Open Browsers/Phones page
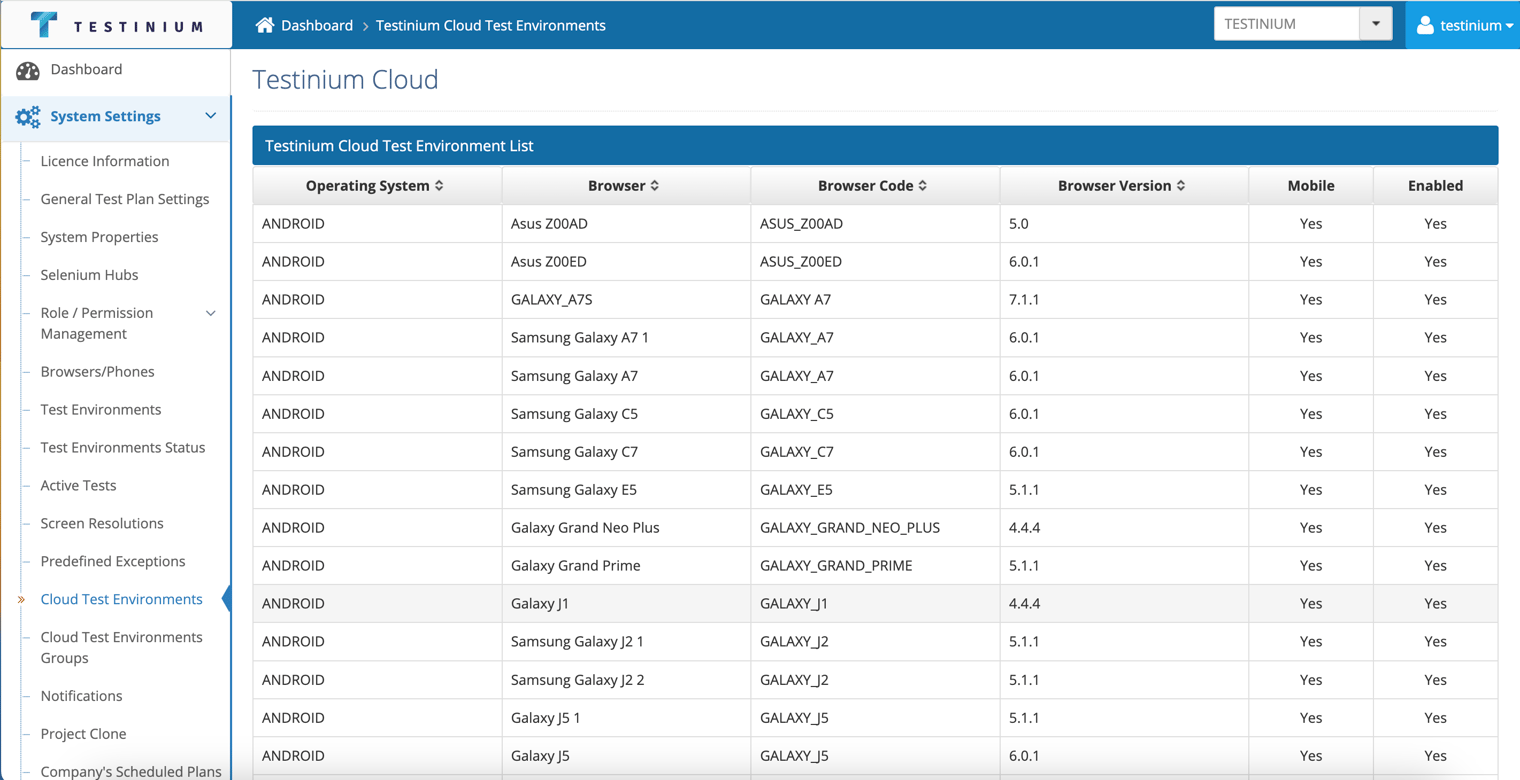 point(97,372)
